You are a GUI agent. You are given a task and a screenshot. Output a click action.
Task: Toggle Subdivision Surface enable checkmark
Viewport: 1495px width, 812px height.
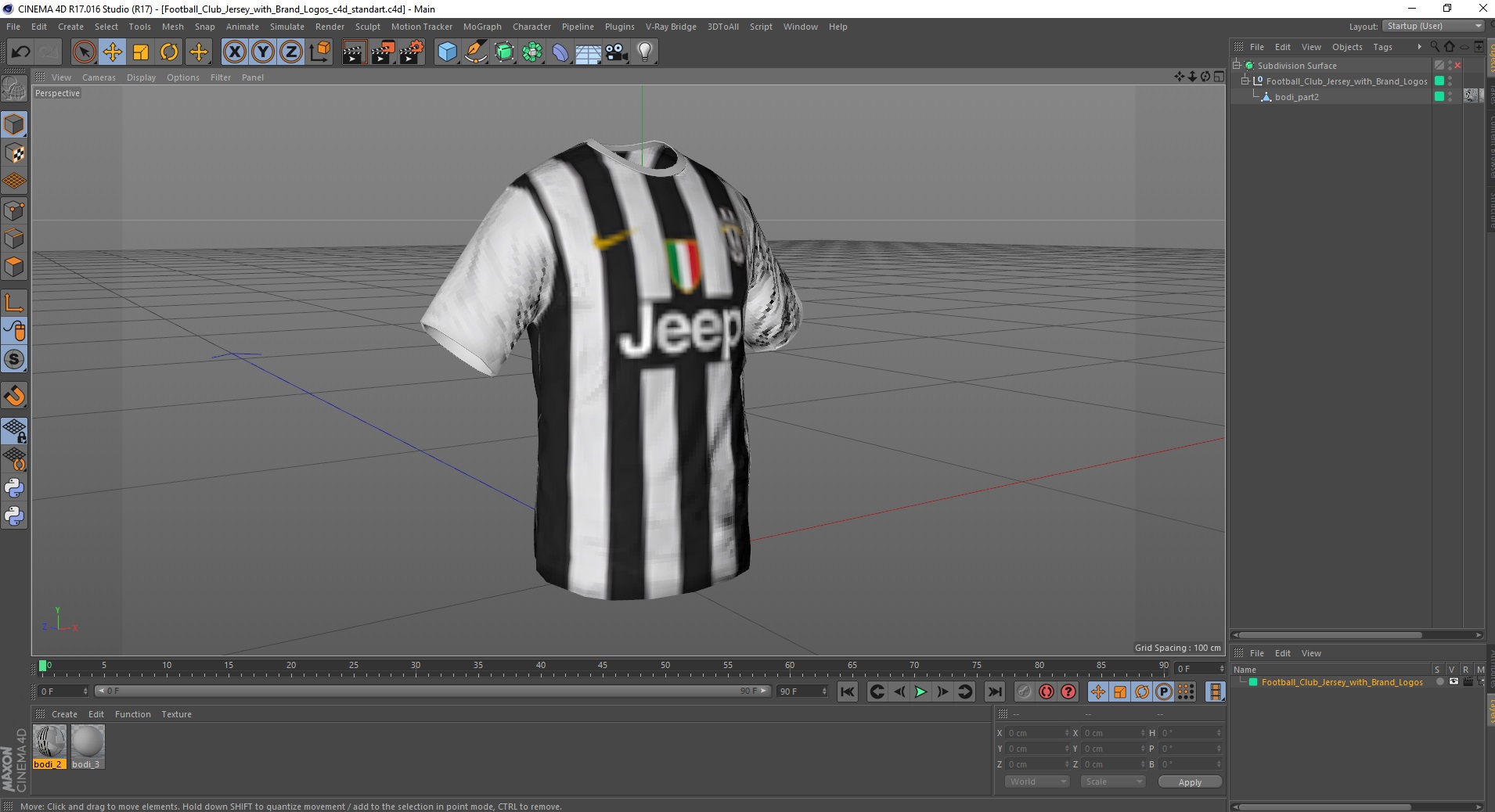tap(1457, 66)
